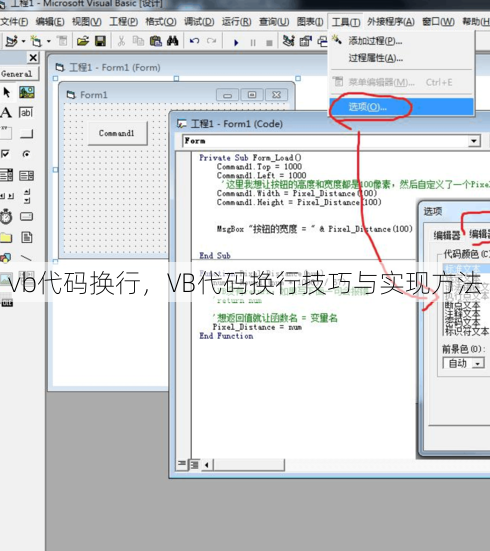This screenshot has width=490, height=551.
Task: Select the OLE tool in toolbox
Action: (x=7, y=303)
